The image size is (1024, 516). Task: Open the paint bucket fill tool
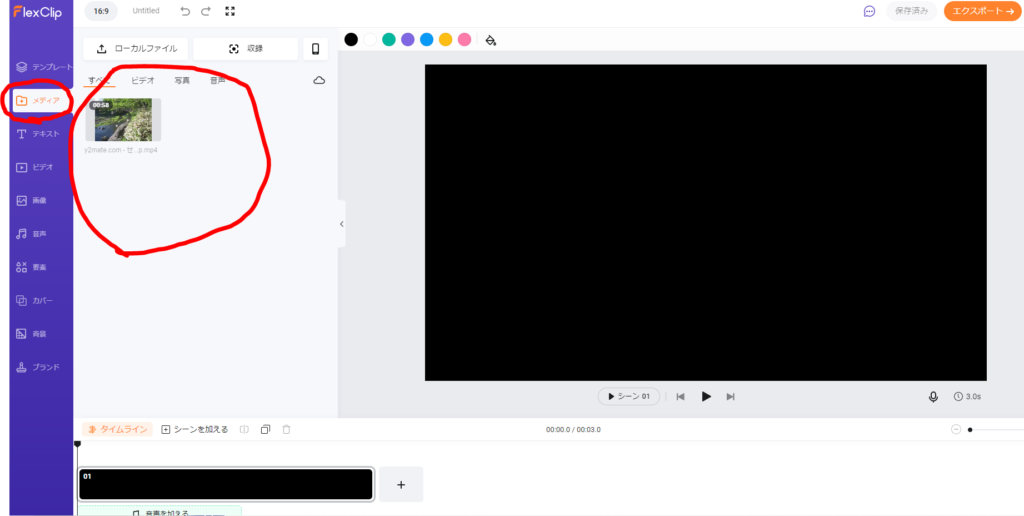click(x=490, y=40)
